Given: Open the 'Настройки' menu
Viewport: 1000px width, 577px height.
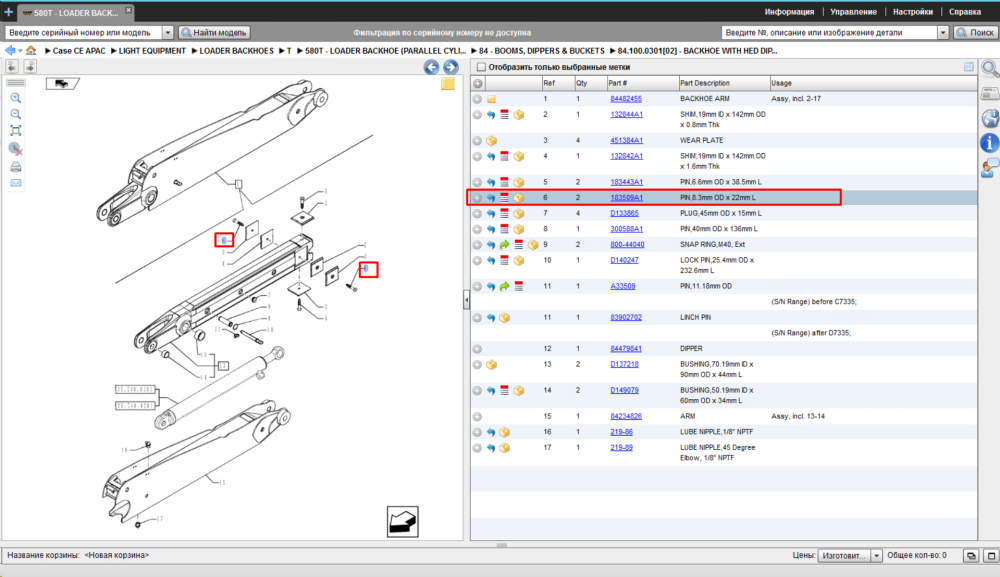Looking at the screenshot, I should tap(913, 12).
